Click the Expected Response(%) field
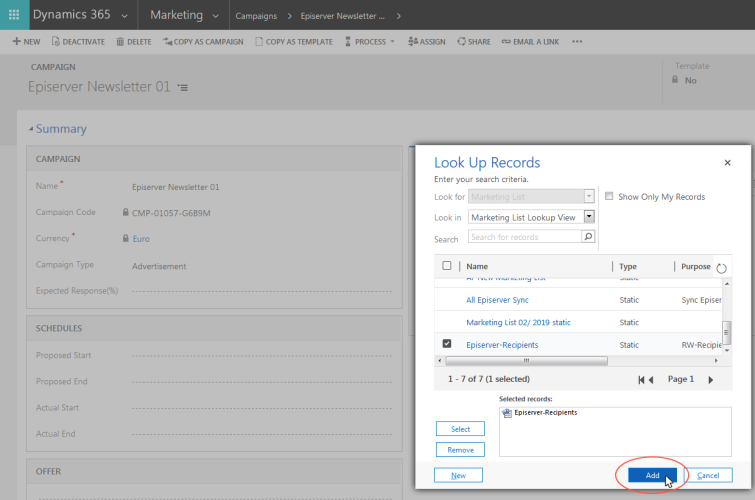This screenshot has height=500, width=755. coord(261,291)
